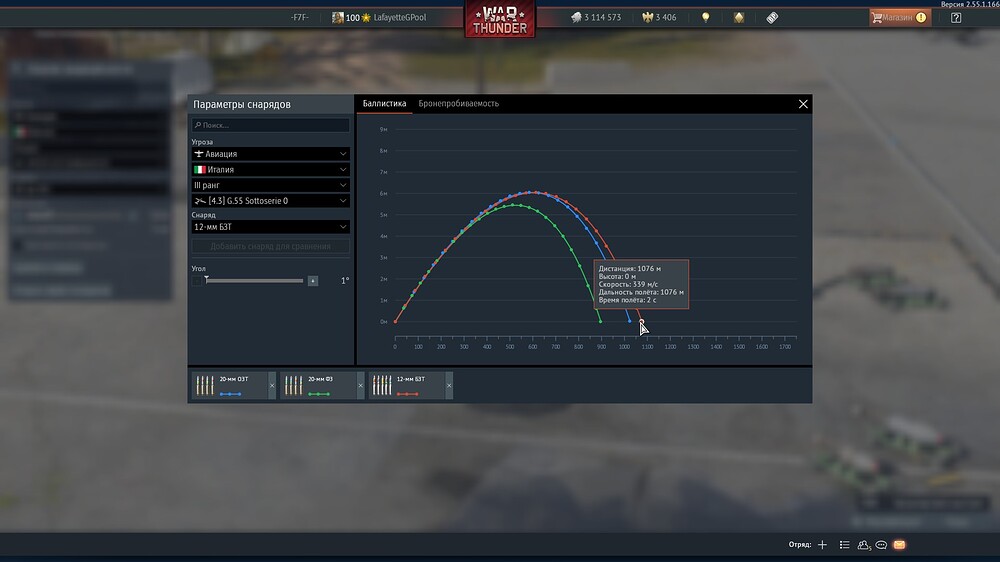Select the 20-мм ОЗТ shell card
The image size is (1000, 562).
[230, 385]
